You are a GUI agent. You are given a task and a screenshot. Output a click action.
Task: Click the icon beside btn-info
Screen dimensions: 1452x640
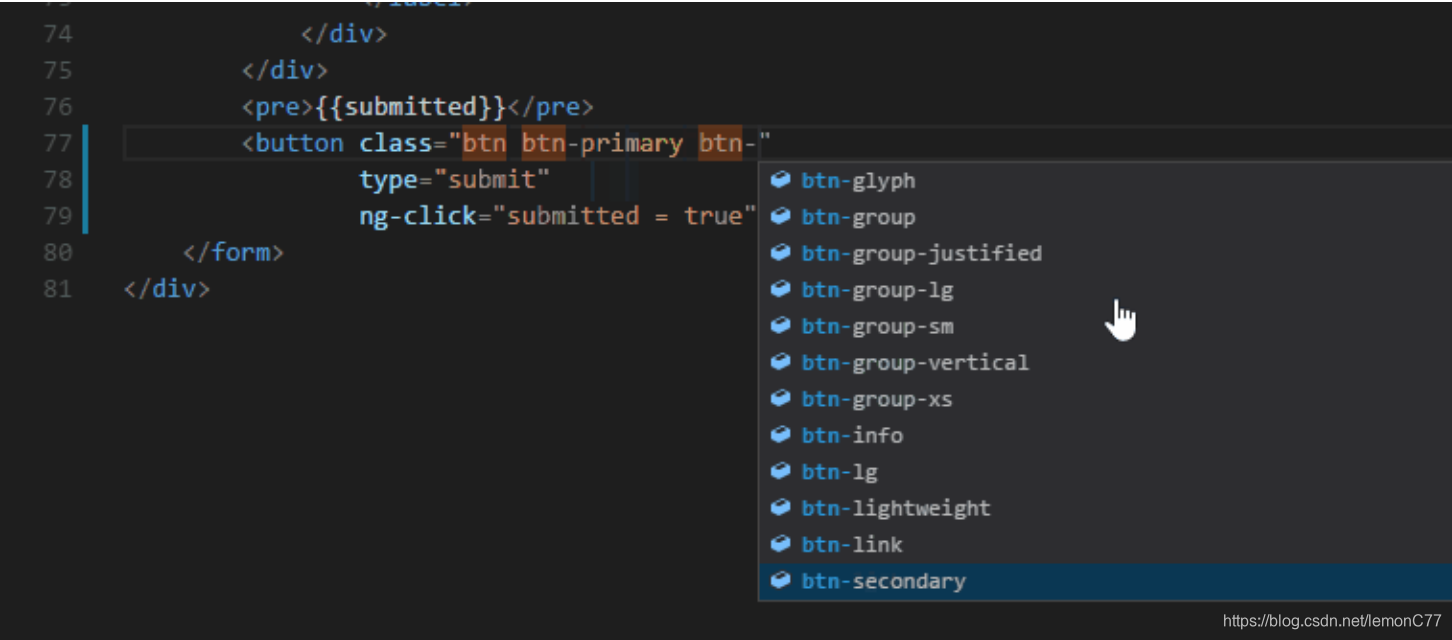coord(781,435)
